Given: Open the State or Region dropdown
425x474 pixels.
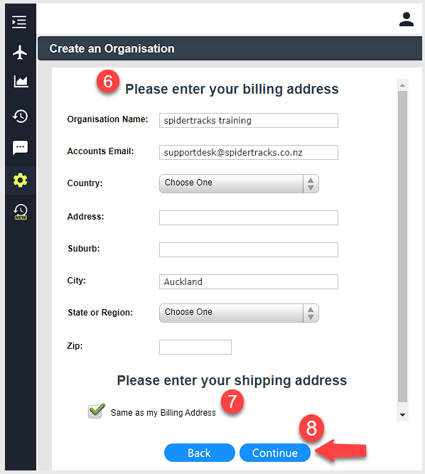Looking at the screenshot, I should point(239,313).
